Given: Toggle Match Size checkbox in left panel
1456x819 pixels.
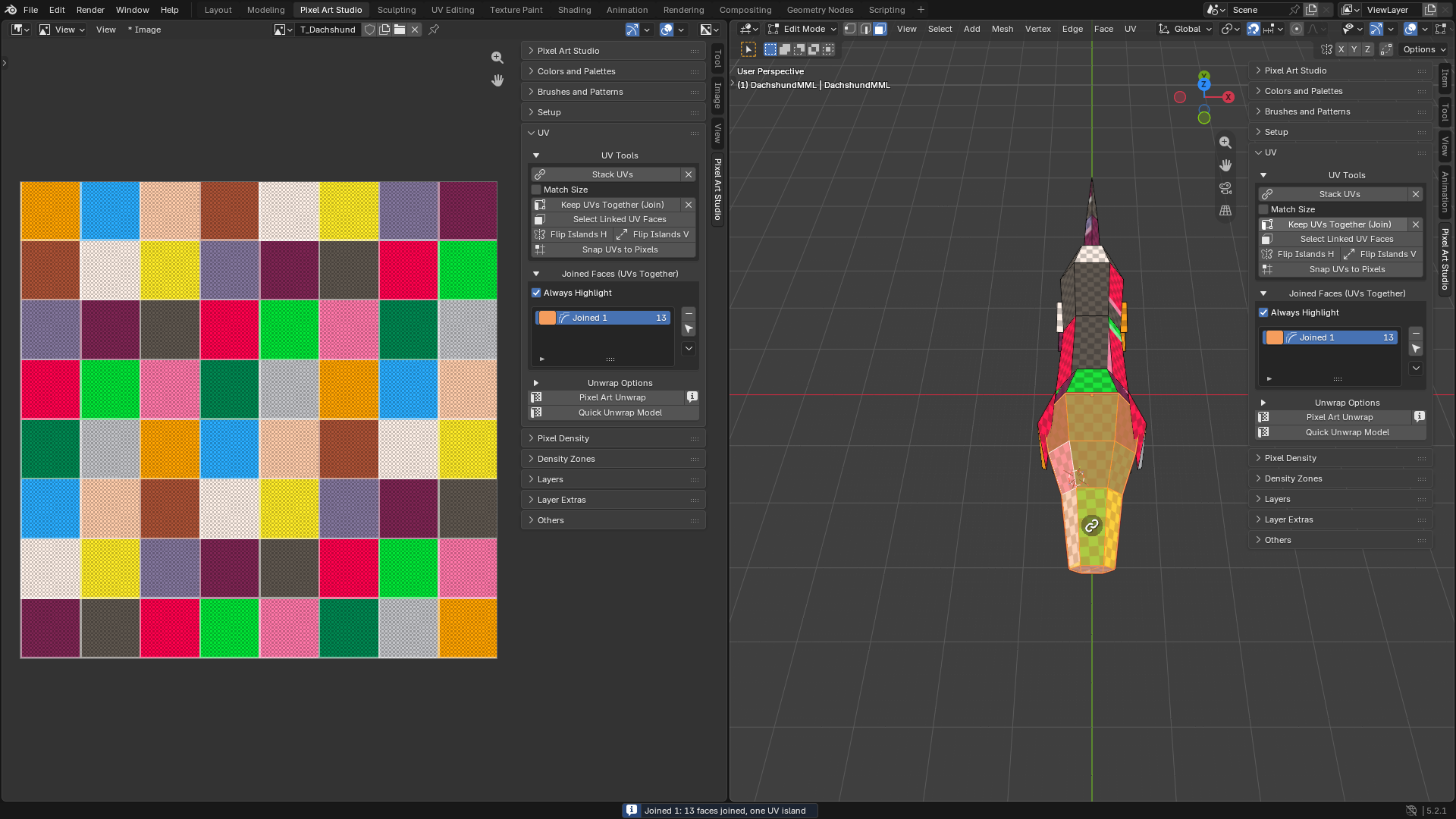Looking at the screenshot, I should pos(536,190).
